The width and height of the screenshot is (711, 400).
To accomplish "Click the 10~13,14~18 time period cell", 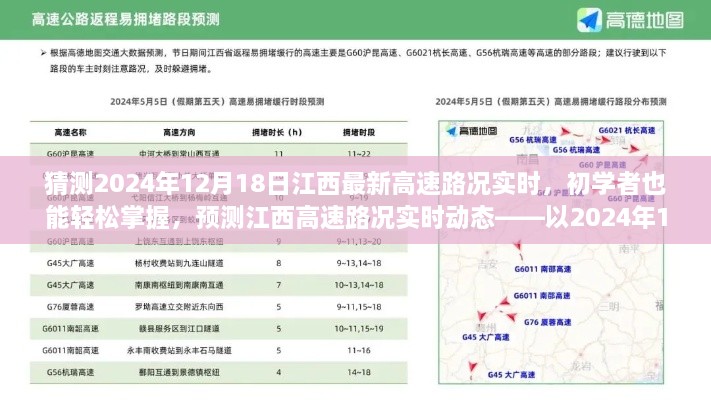I will [359, 285].
